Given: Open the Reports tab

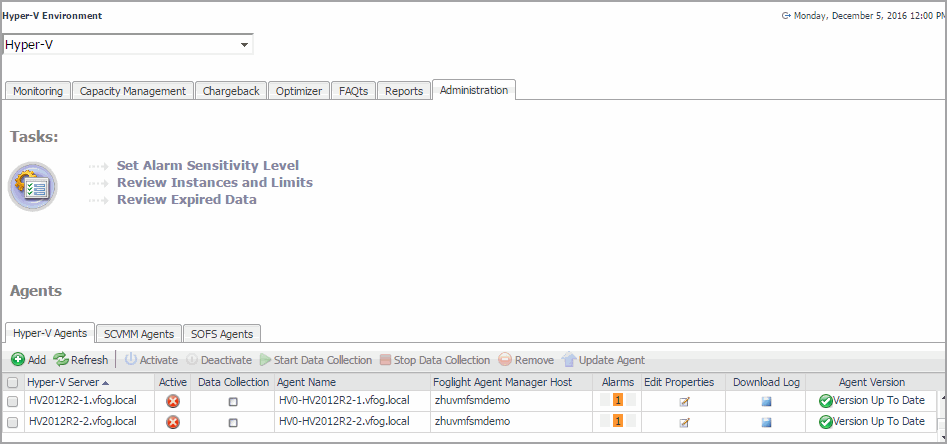Looking at the screenshot, I should [404, 91].
